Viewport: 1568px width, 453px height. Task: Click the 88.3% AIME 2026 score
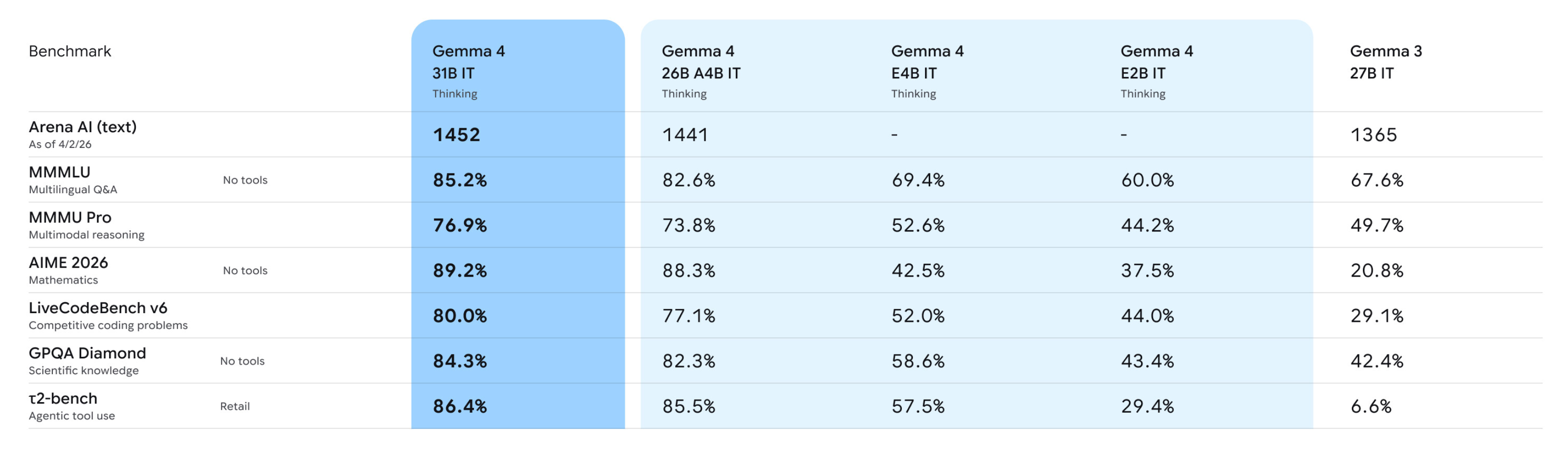click(x=689, y=270)
